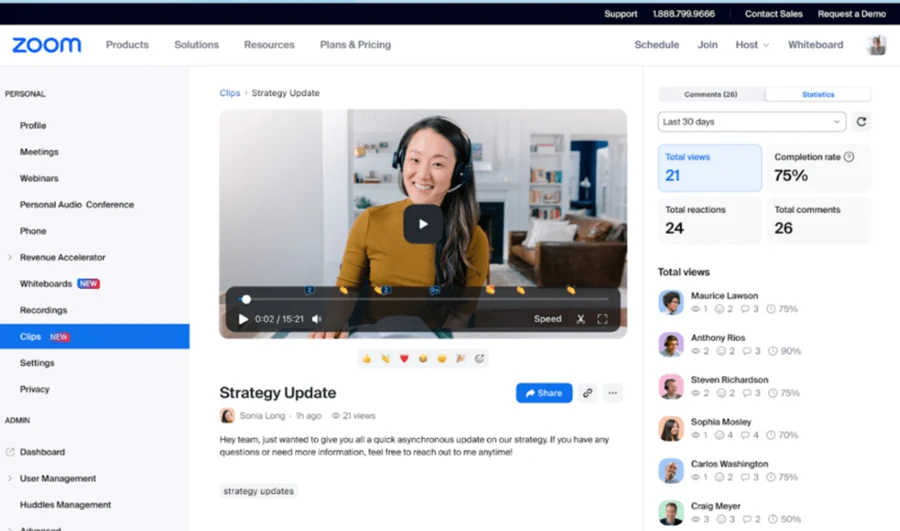Click the video progress slider handle
The height and width of the screenshot is (531, 900).
tap(246, 299)
